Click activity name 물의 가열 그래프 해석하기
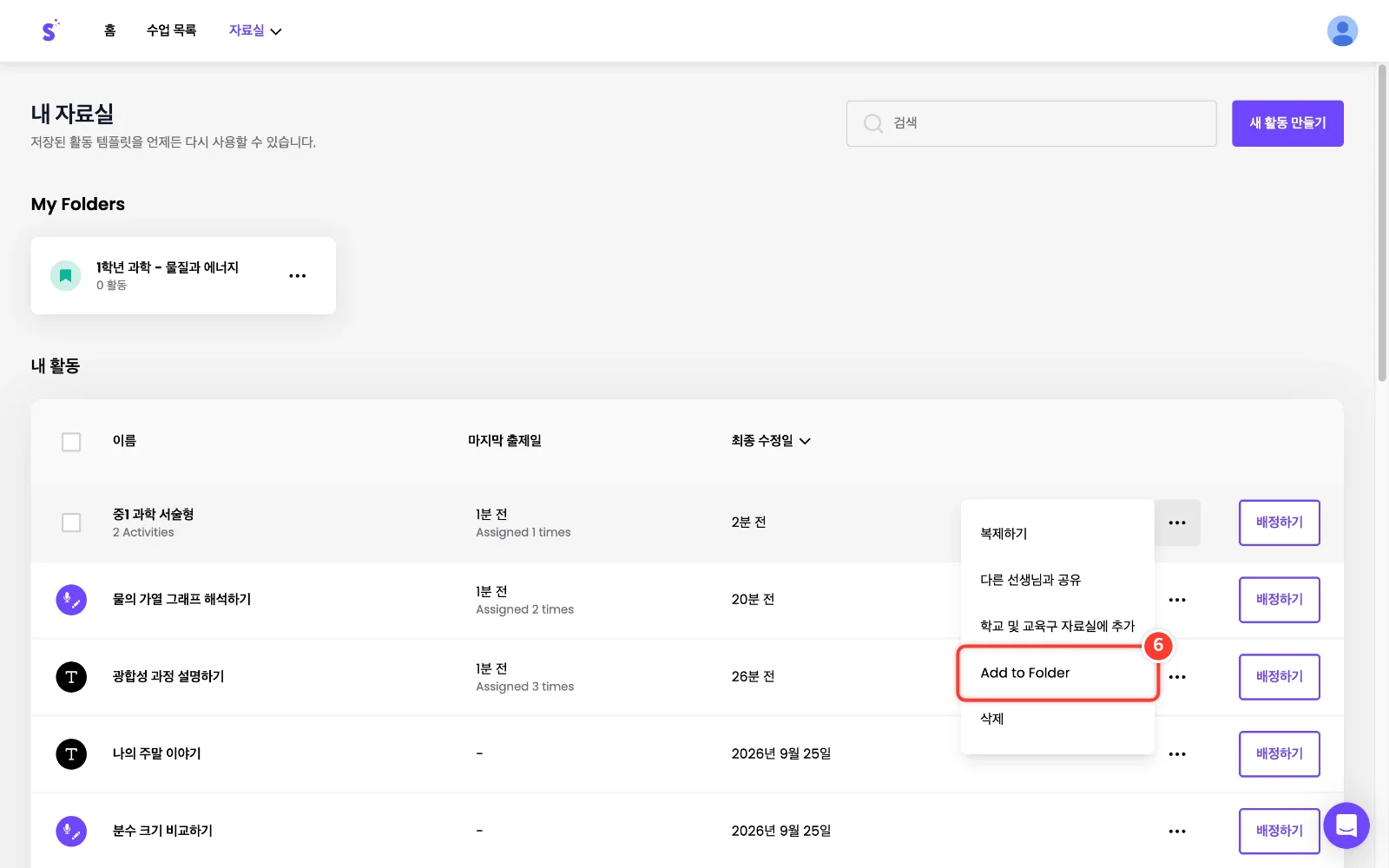 181,599
